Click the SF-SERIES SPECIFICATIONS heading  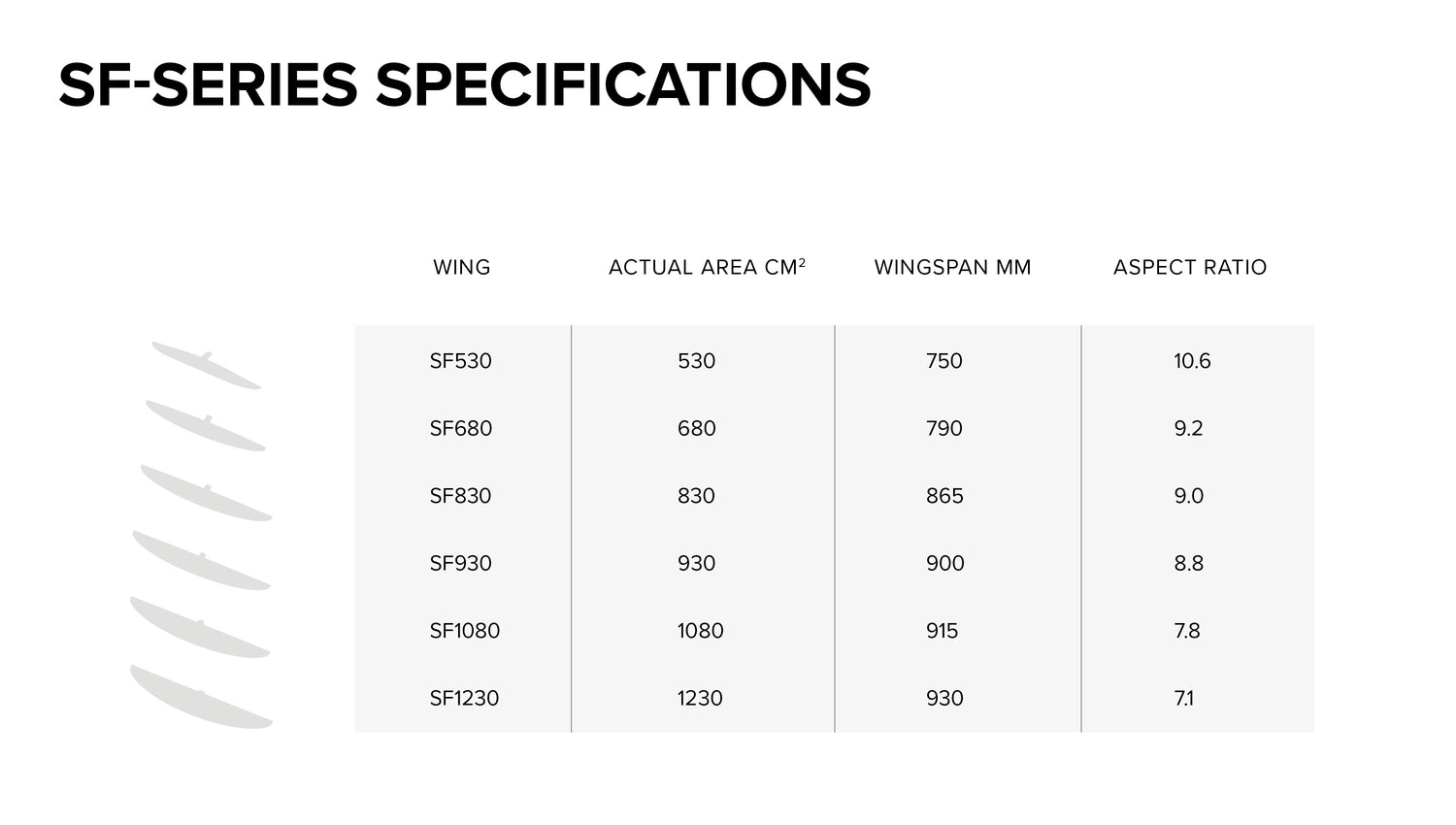[x=465, y=84]
